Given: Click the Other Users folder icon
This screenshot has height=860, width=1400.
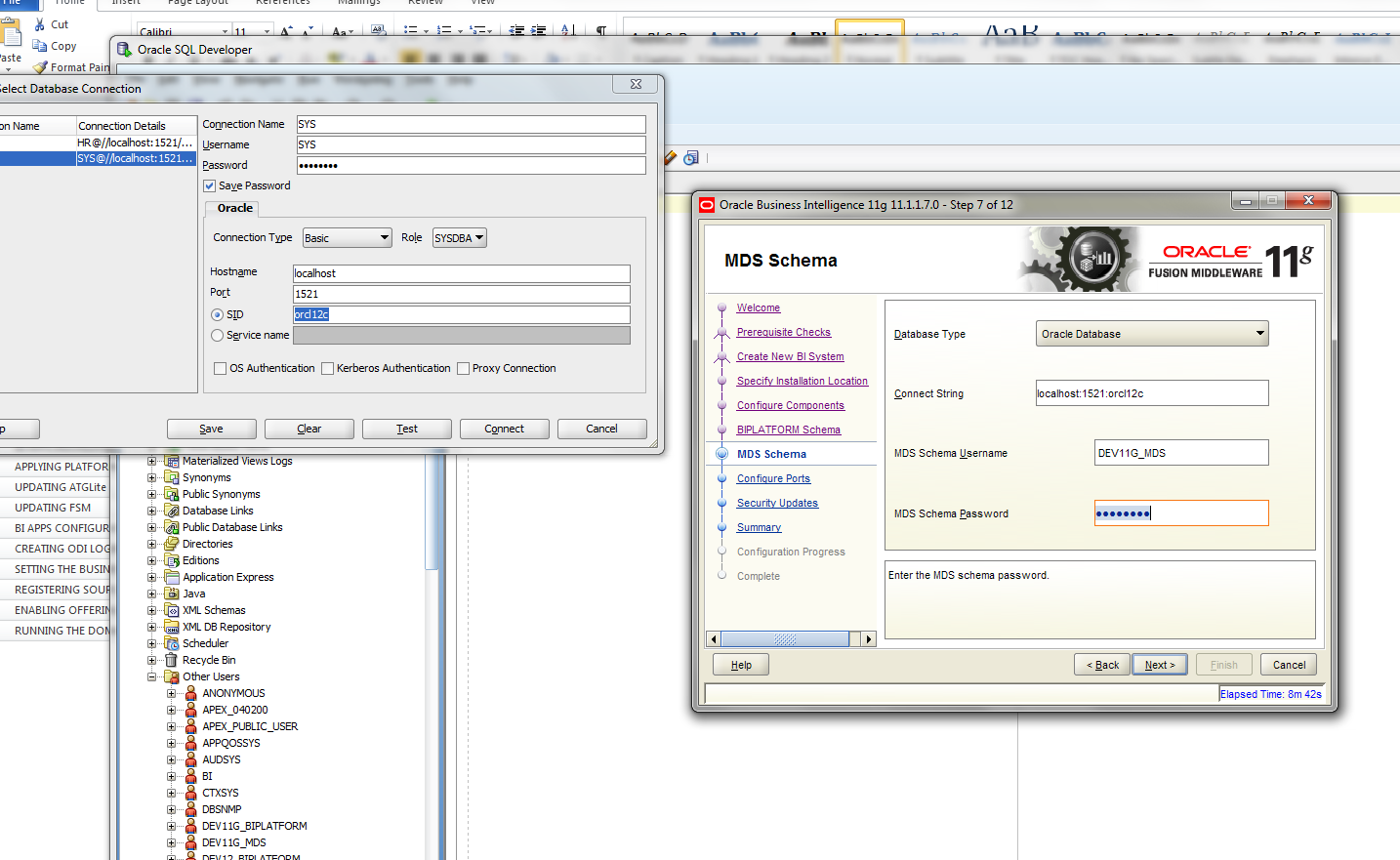Looking at the screenshot, I should tap(172, 676).
